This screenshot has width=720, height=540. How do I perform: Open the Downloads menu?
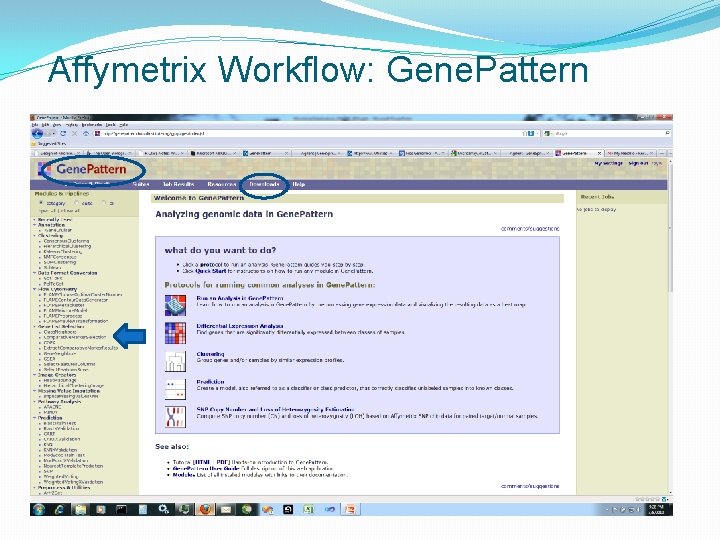click(264, 184)
